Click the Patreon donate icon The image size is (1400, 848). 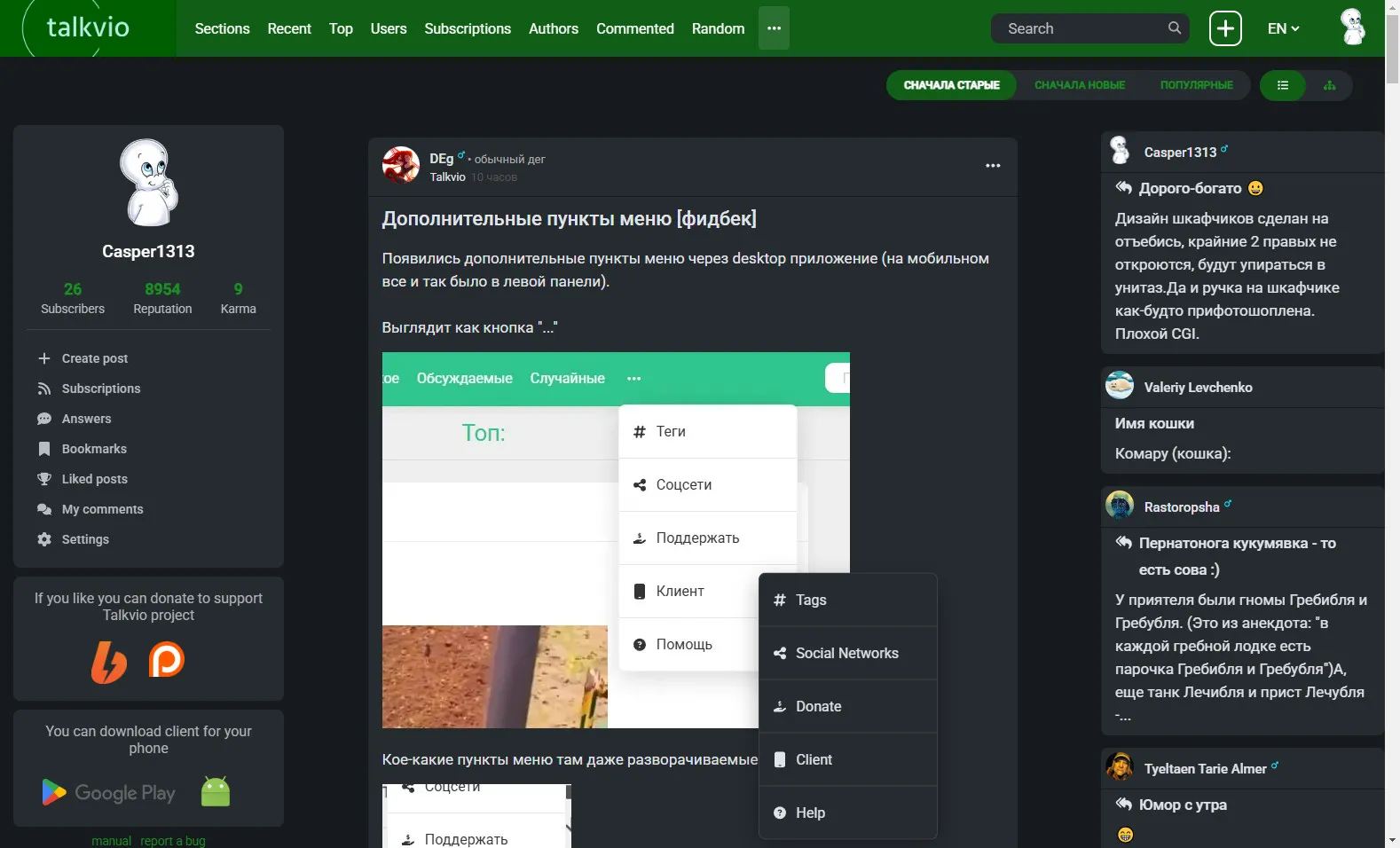coord(166,659)
